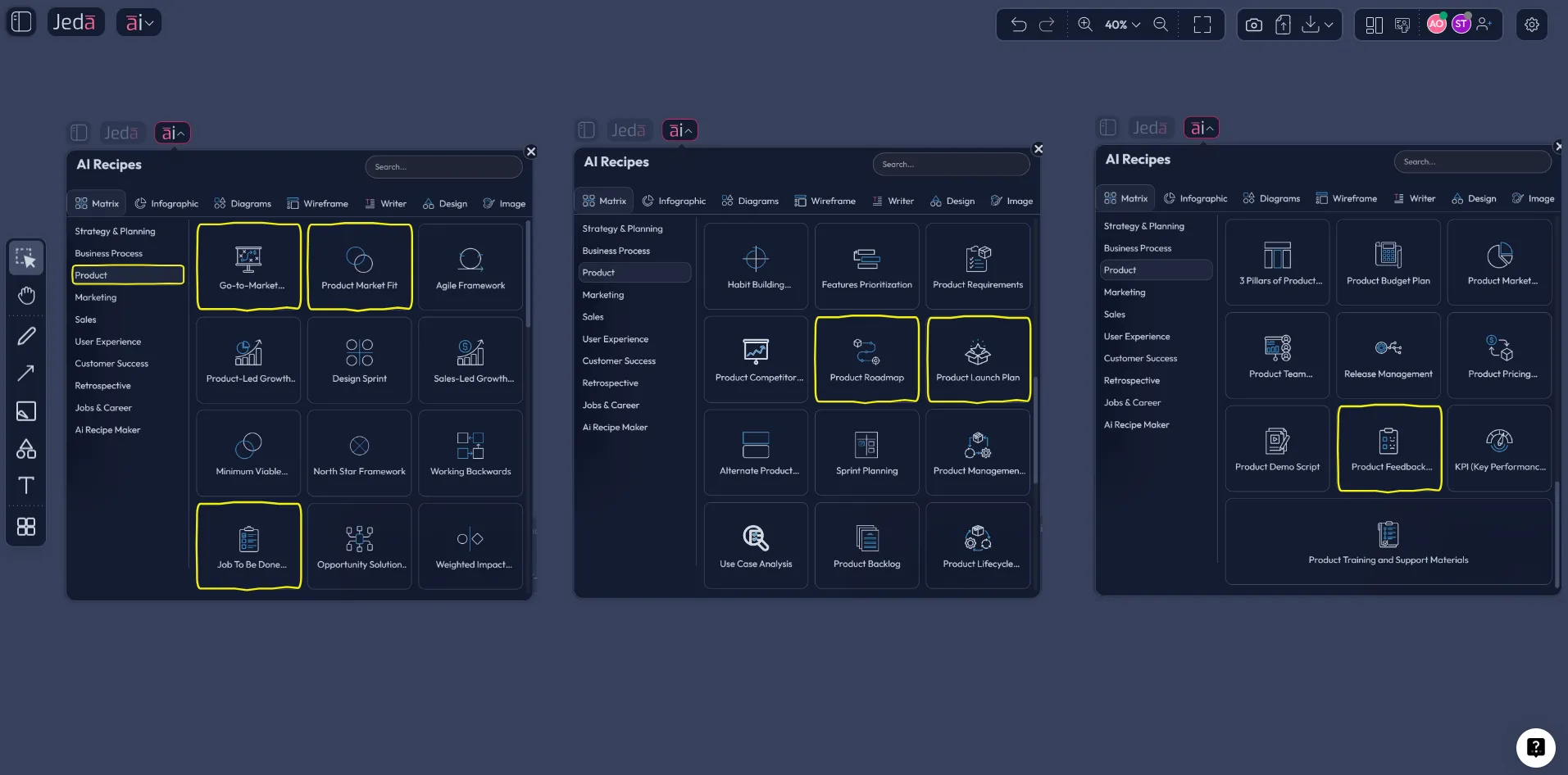1568x775 pixels.
Task: Click the presentation mode icon
Action: tap(1402, 25)
